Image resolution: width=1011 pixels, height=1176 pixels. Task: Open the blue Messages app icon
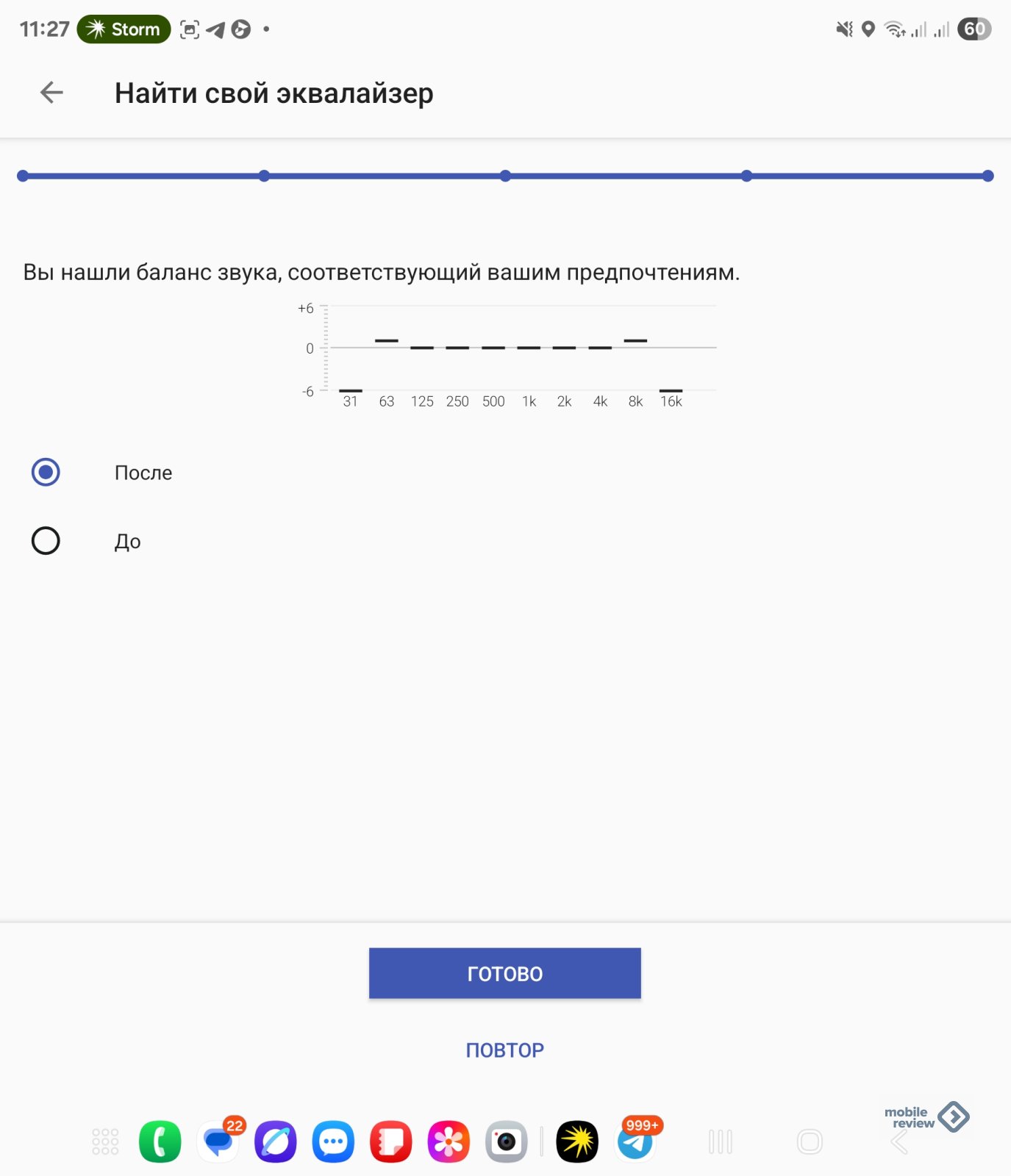point(333,1141)
